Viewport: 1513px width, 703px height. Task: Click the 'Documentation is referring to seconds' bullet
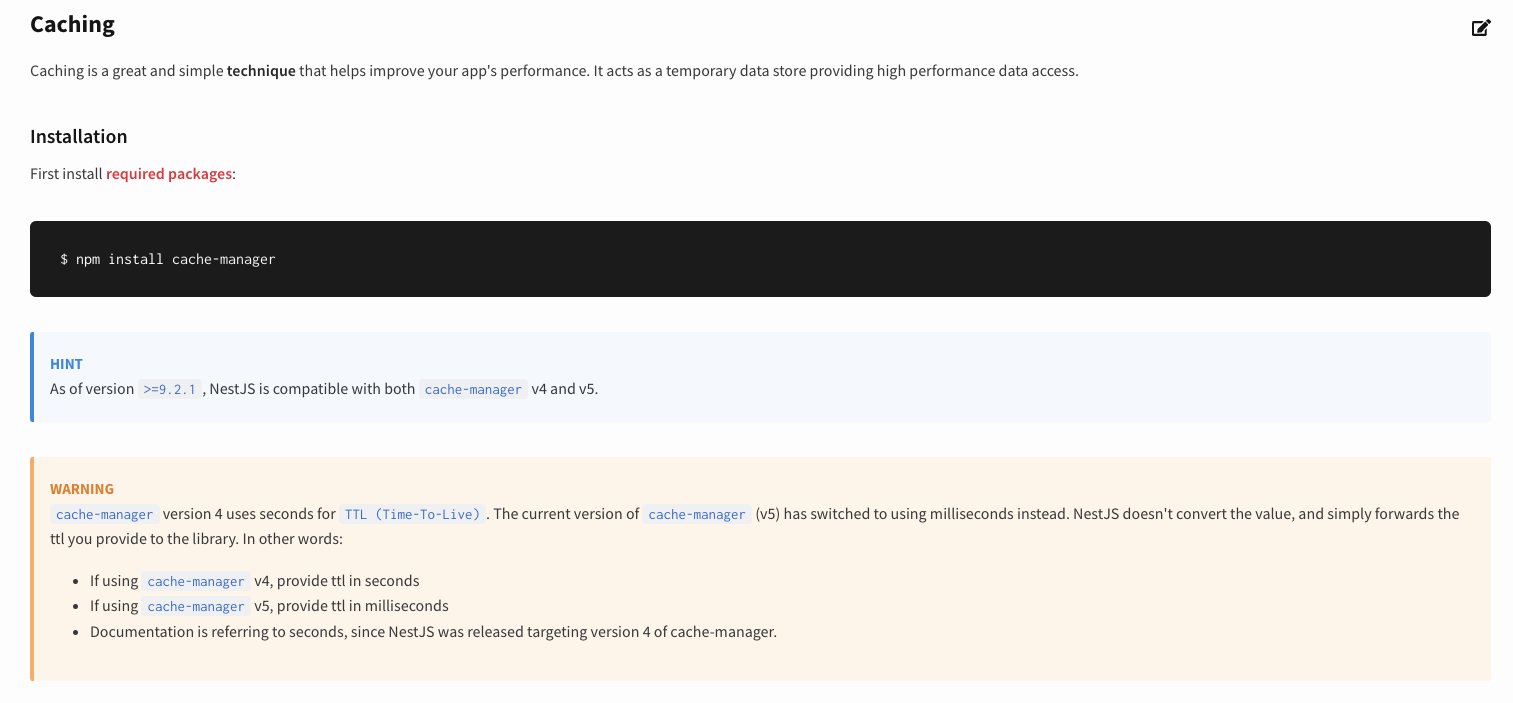coord(433,632)
